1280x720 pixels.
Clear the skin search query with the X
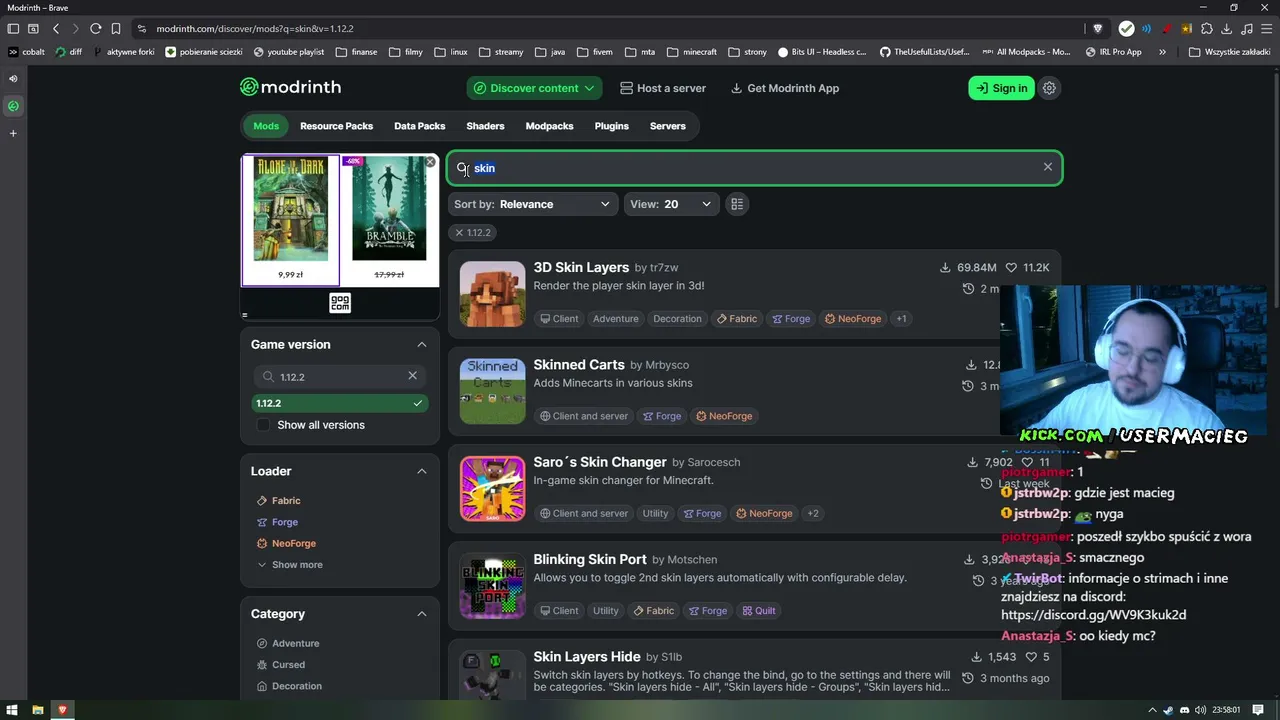point(1048,167)
